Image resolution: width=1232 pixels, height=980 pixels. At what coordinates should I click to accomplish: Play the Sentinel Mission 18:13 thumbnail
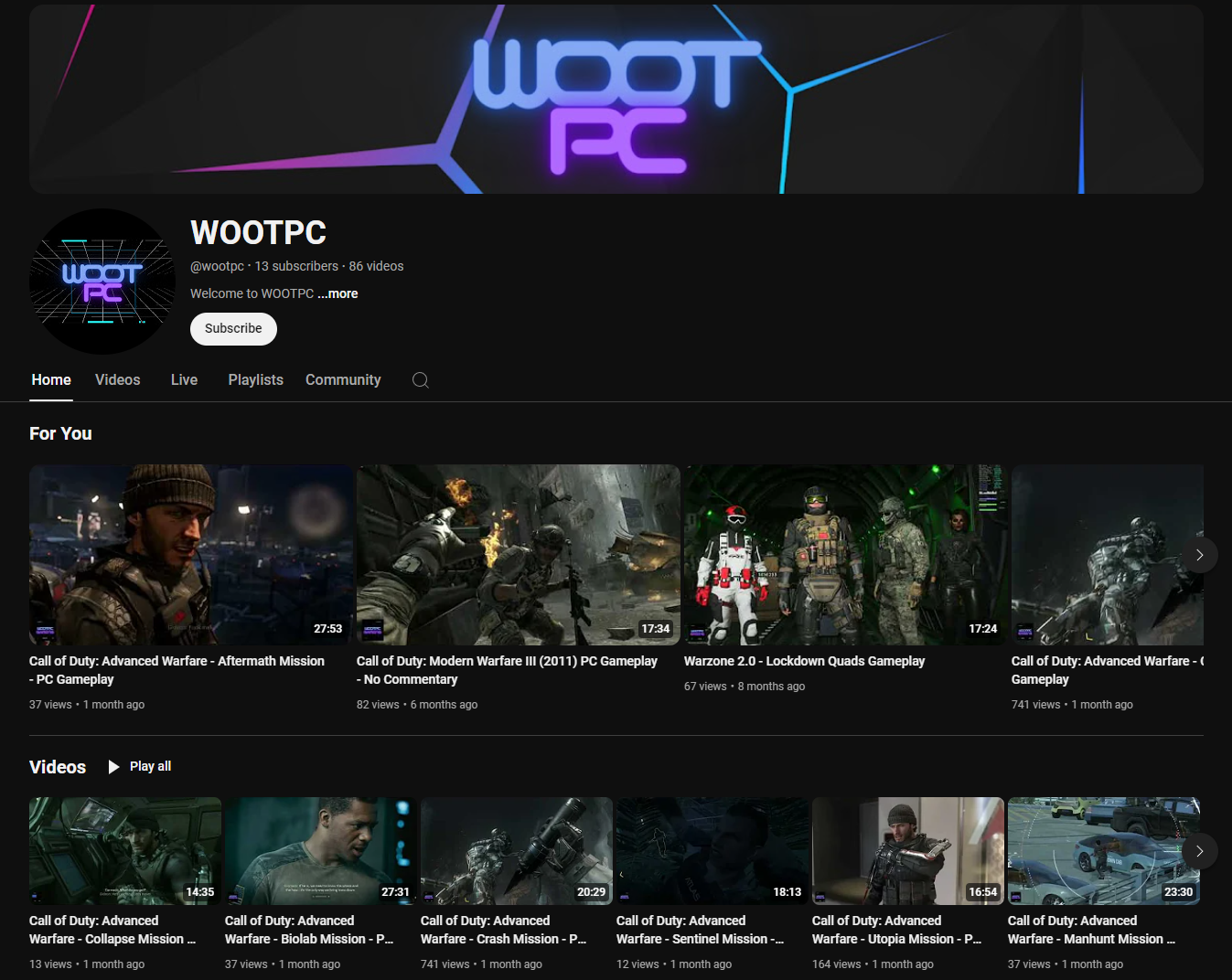click(712, 851)
